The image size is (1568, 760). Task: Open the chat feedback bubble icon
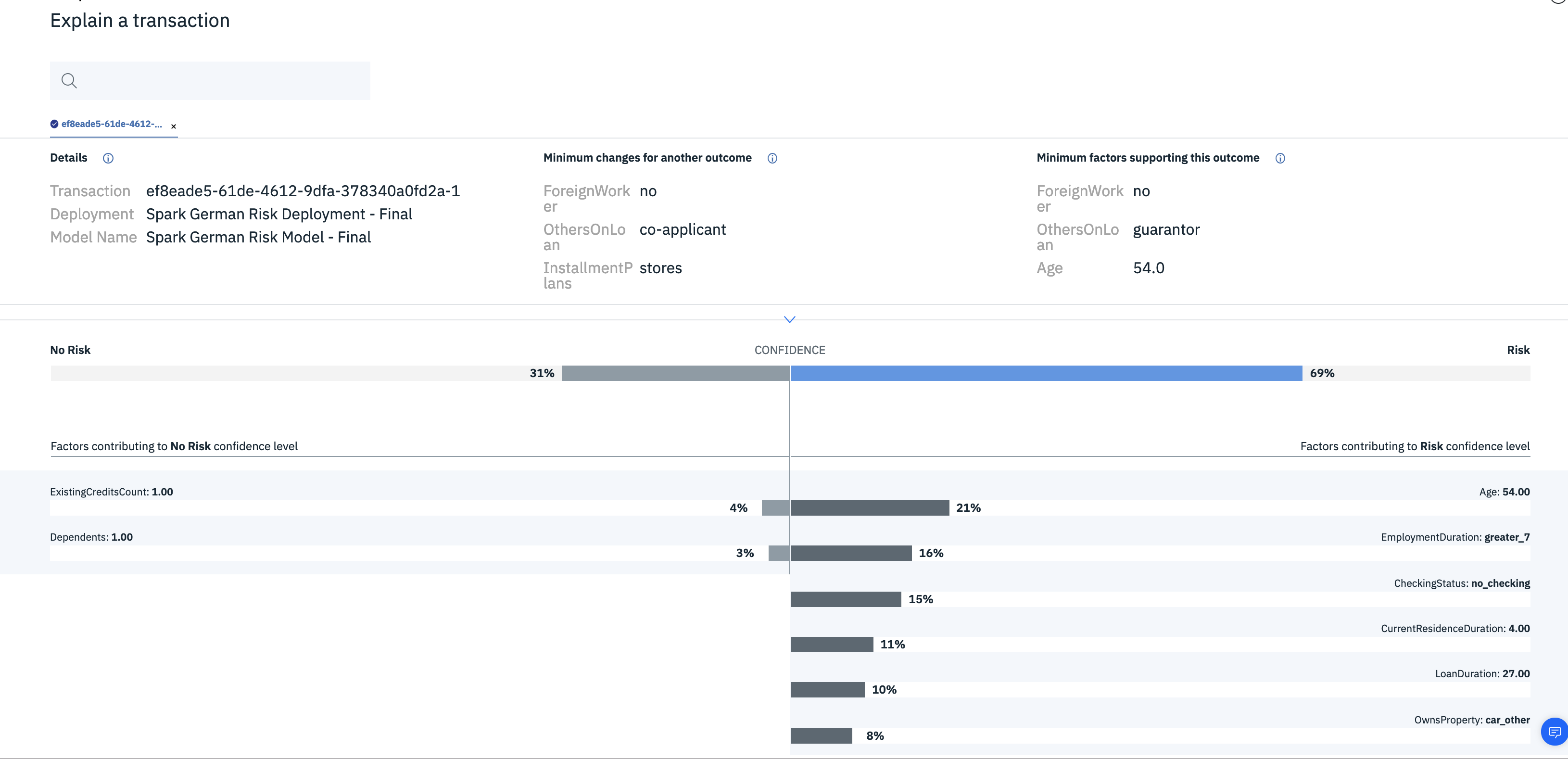(1554, 731)
